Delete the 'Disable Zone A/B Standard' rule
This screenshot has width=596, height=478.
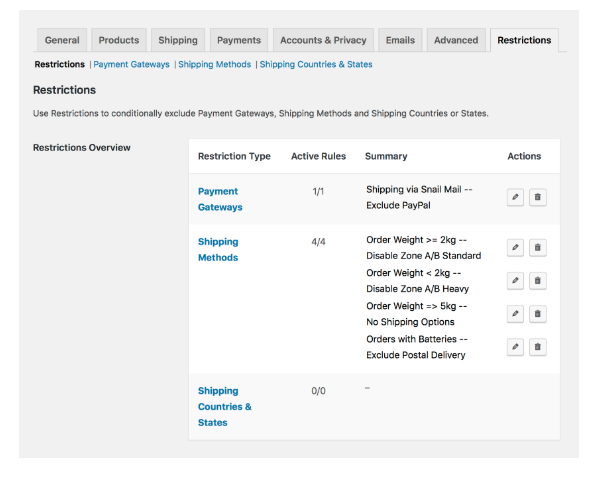pos(537,248)
